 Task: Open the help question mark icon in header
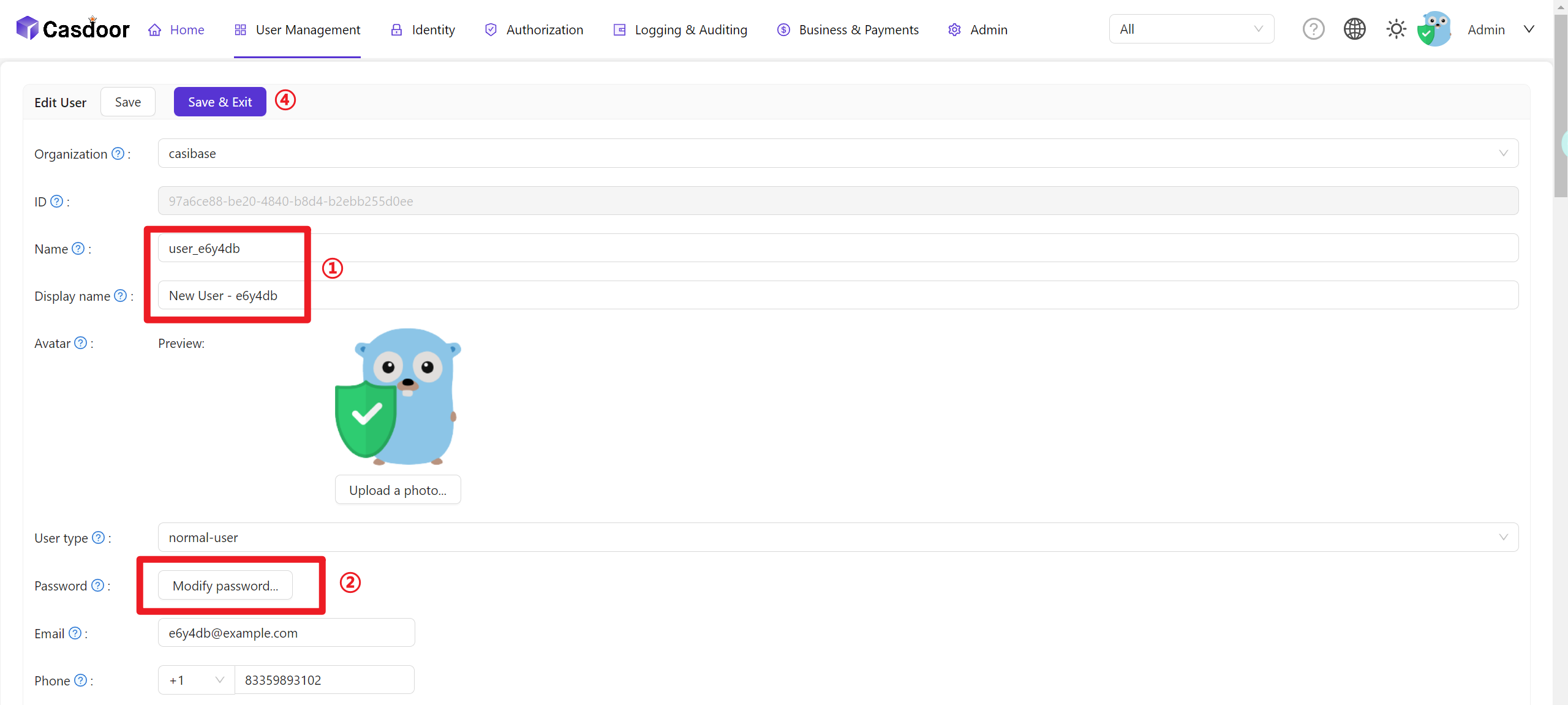(x=1313, y=29)
